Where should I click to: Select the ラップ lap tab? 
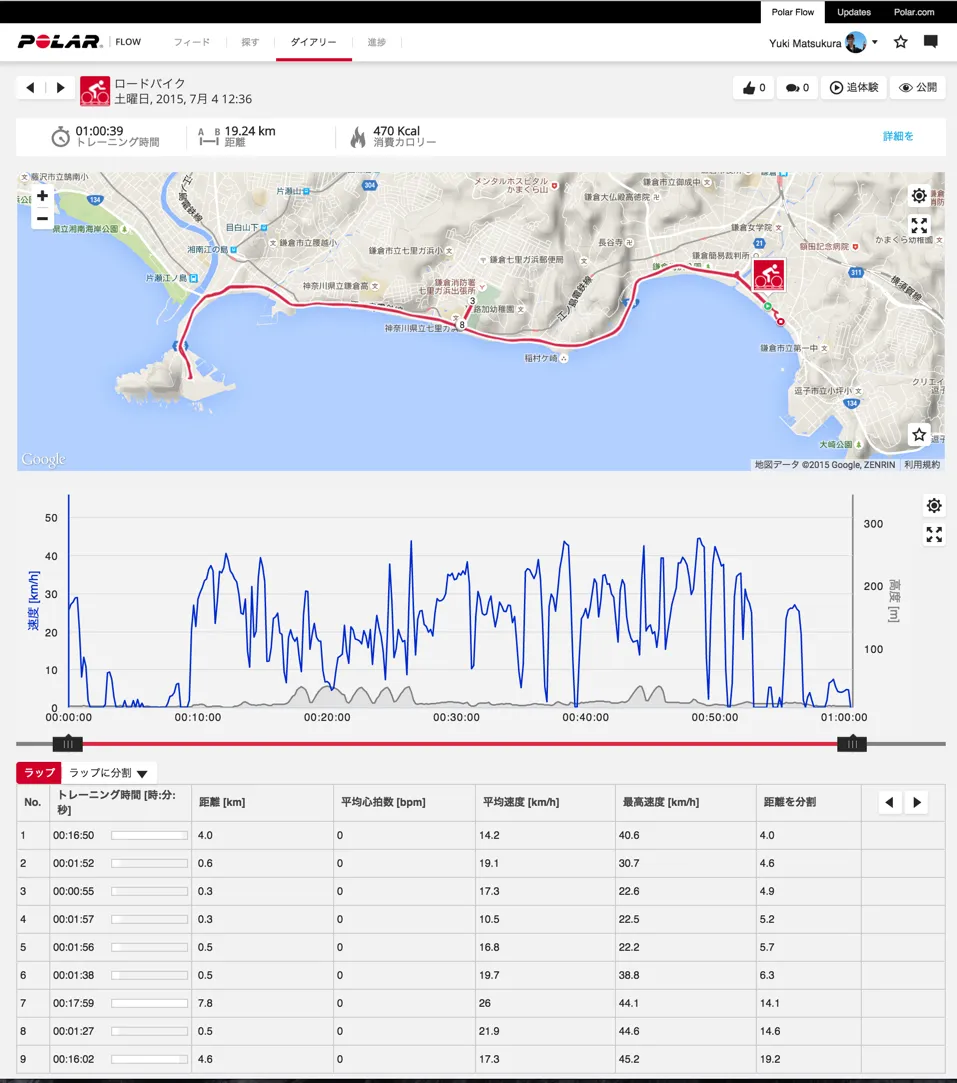pos(40,773)
